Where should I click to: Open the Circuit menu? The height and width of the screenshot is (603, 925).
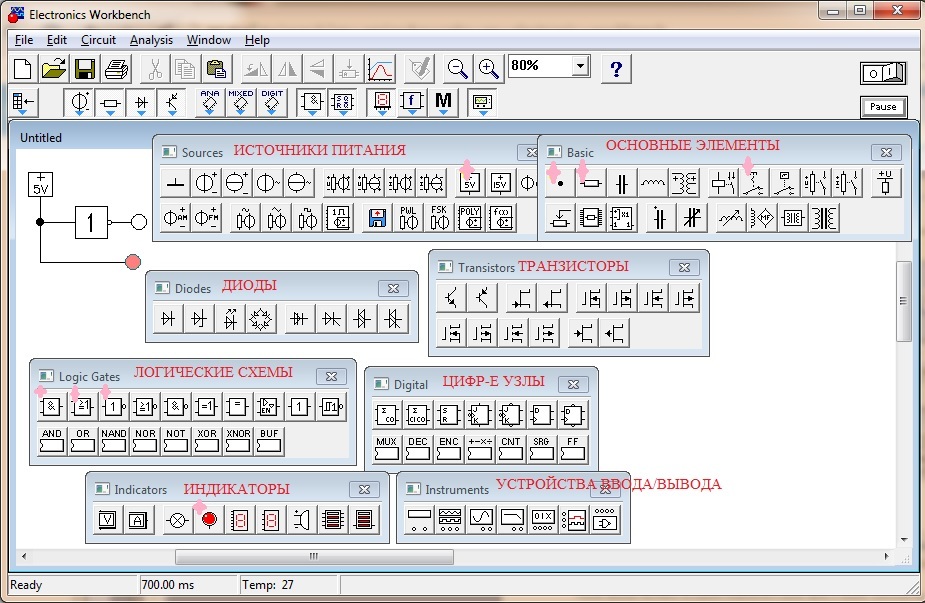click(x=99, y=40)
